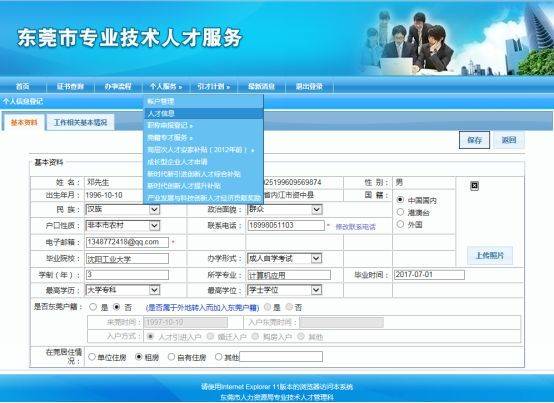This screenshot has height=403, width=554.
Task: Select the 单位住房 radio option
Action: [92, 357]
